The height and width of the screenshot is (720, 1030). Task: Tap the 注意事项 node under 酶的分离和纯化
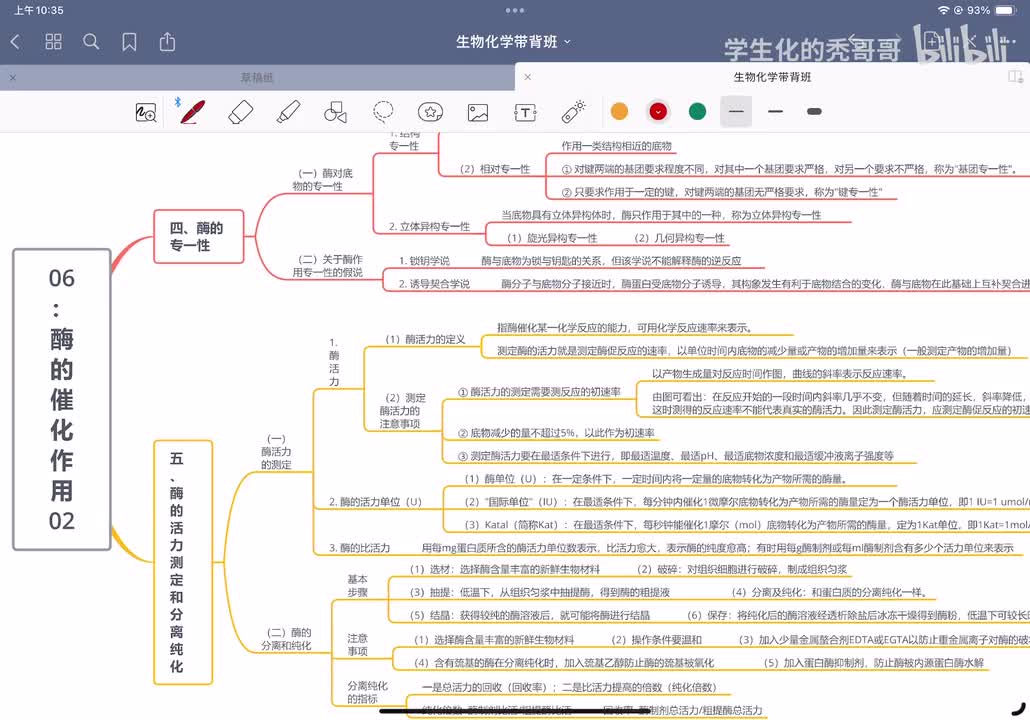tap(357, 644)
